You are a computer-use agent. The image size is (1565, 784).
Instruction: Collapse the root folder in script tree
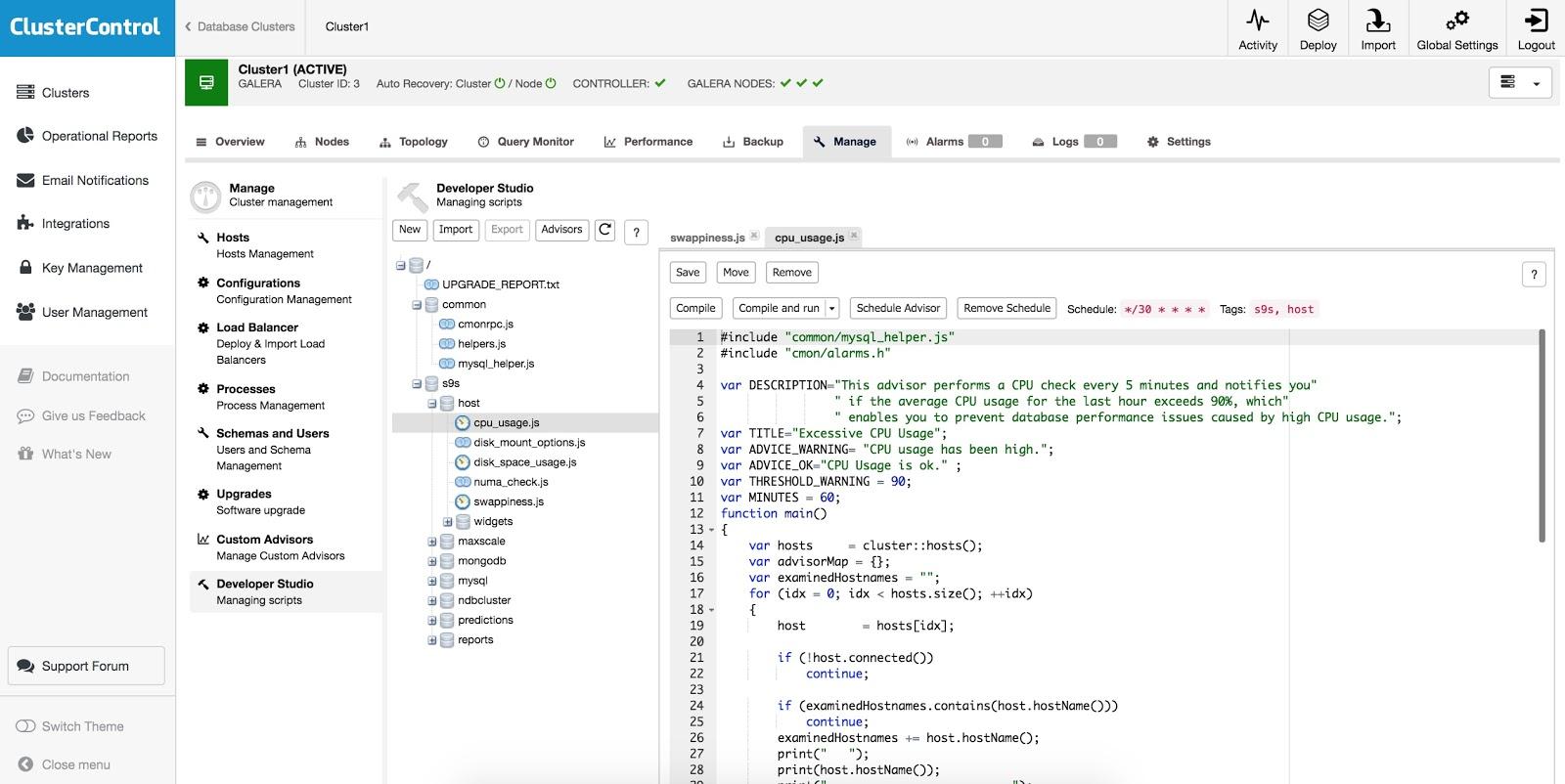click(400, 265)
